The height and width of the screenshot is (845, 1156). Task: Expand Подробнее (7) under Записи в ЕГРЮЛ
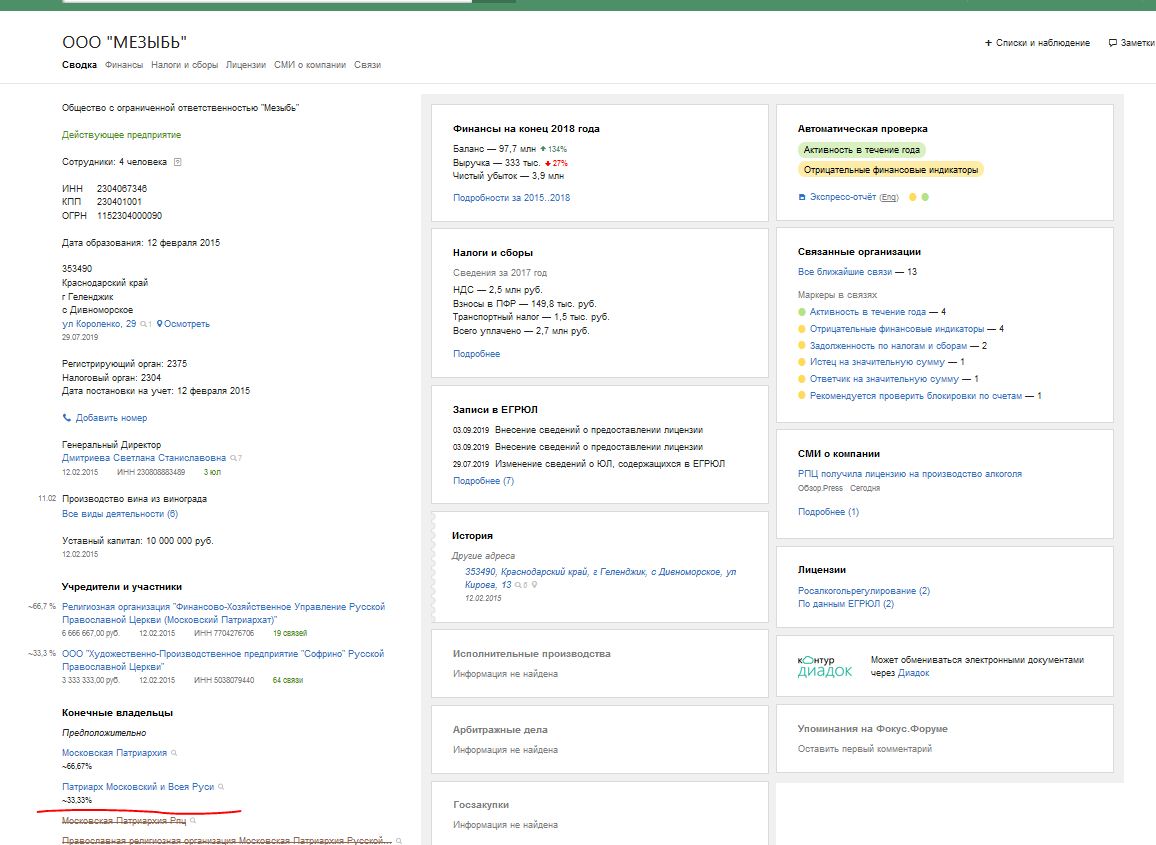483,481
